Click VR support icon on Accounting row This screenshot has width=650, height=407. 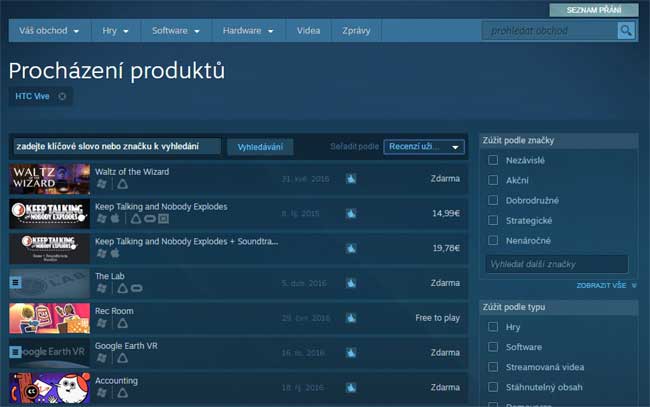351,388
